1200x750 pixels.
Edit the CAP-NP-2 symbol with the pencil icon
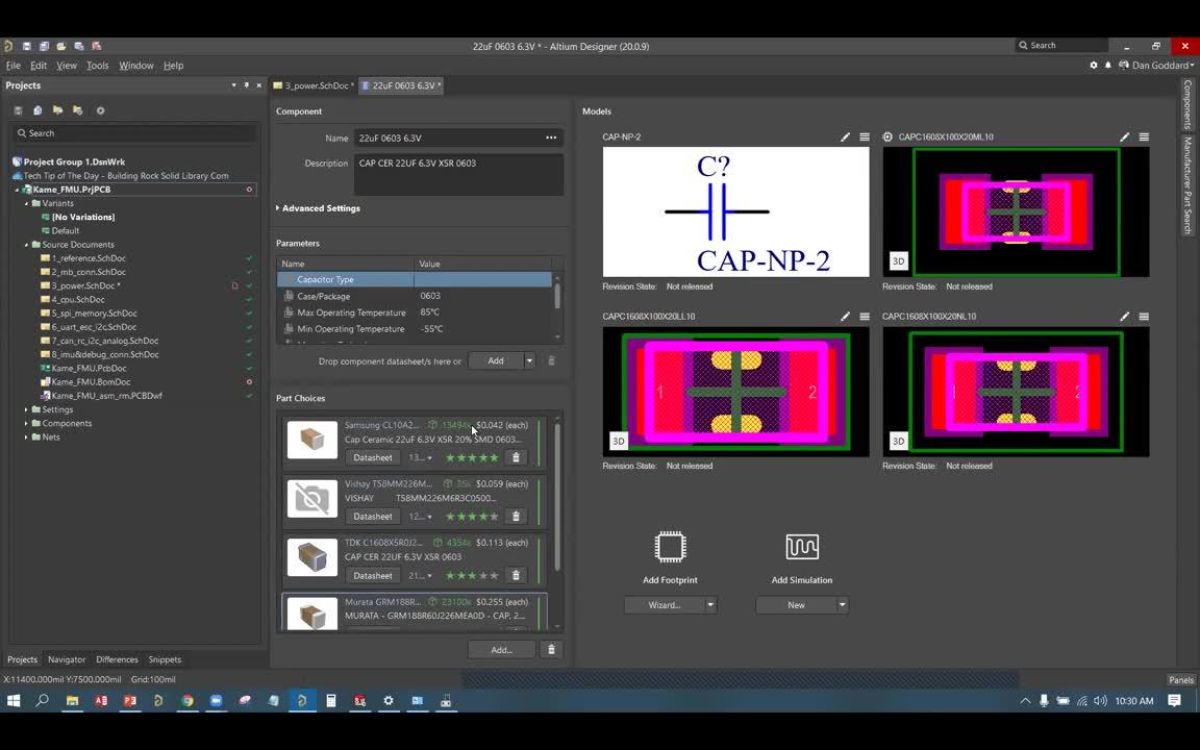[x=845, y=137]
